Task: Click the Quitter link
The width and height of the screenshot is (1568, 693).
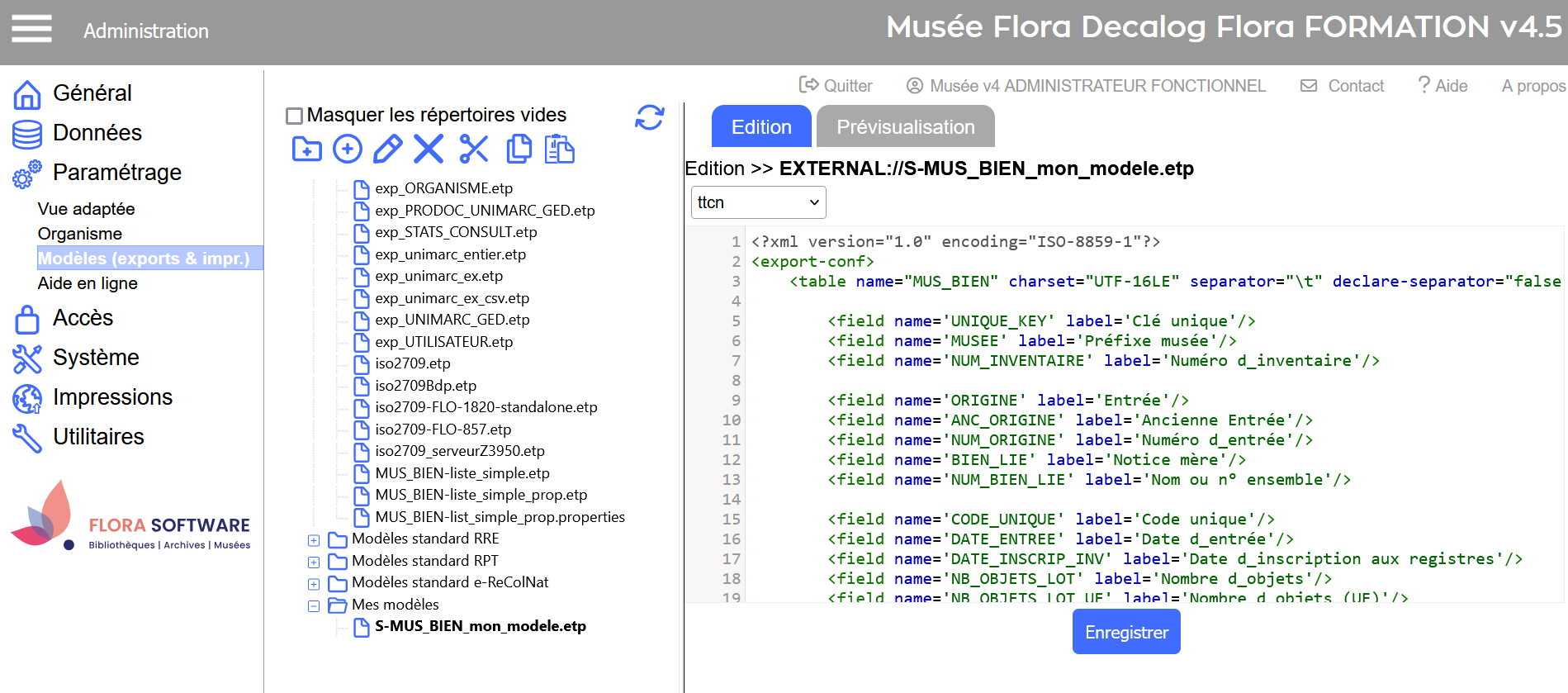Action: (848, 86)
